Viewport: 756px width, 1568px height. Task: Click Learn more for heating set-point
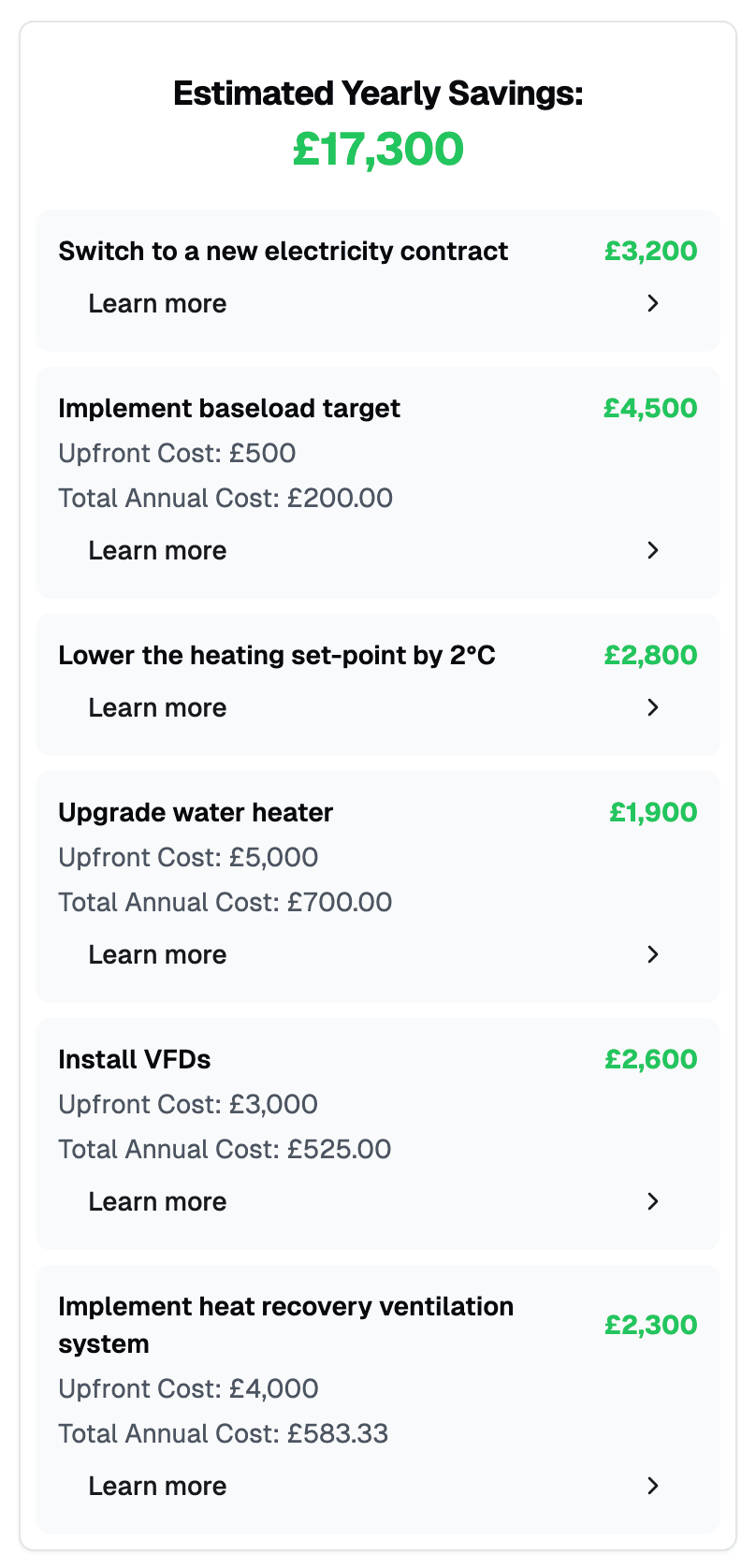coord(157,707)
